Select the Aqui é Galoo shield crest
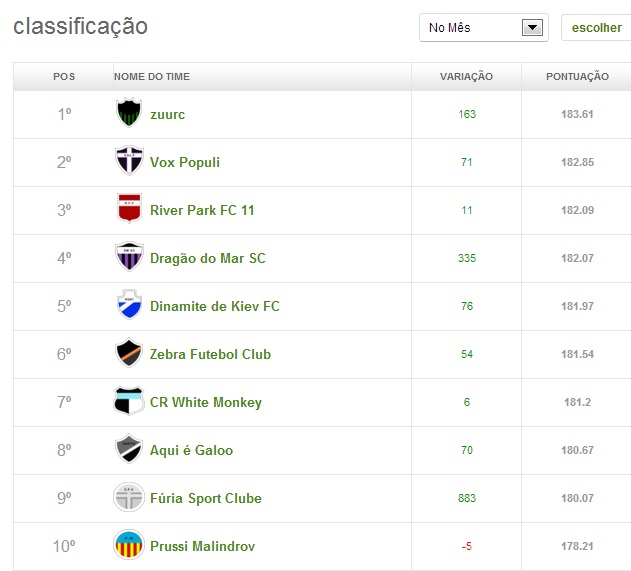This screenshot has width=631, height=571. [129, 448]
